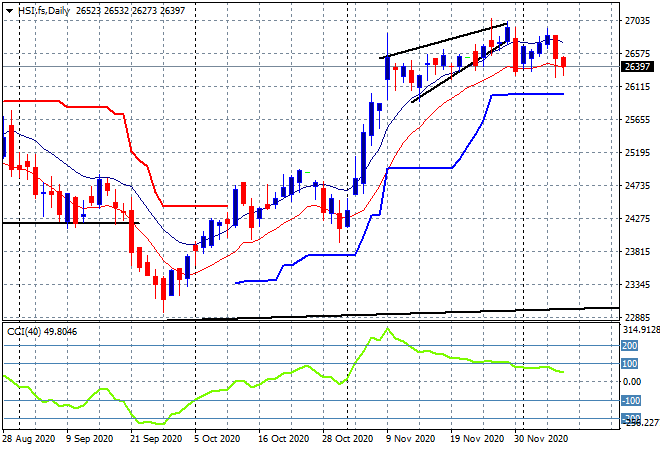Viewport: 660px width, 450px height.
Task: Click the 25195 price axis label
Action: 637,152
